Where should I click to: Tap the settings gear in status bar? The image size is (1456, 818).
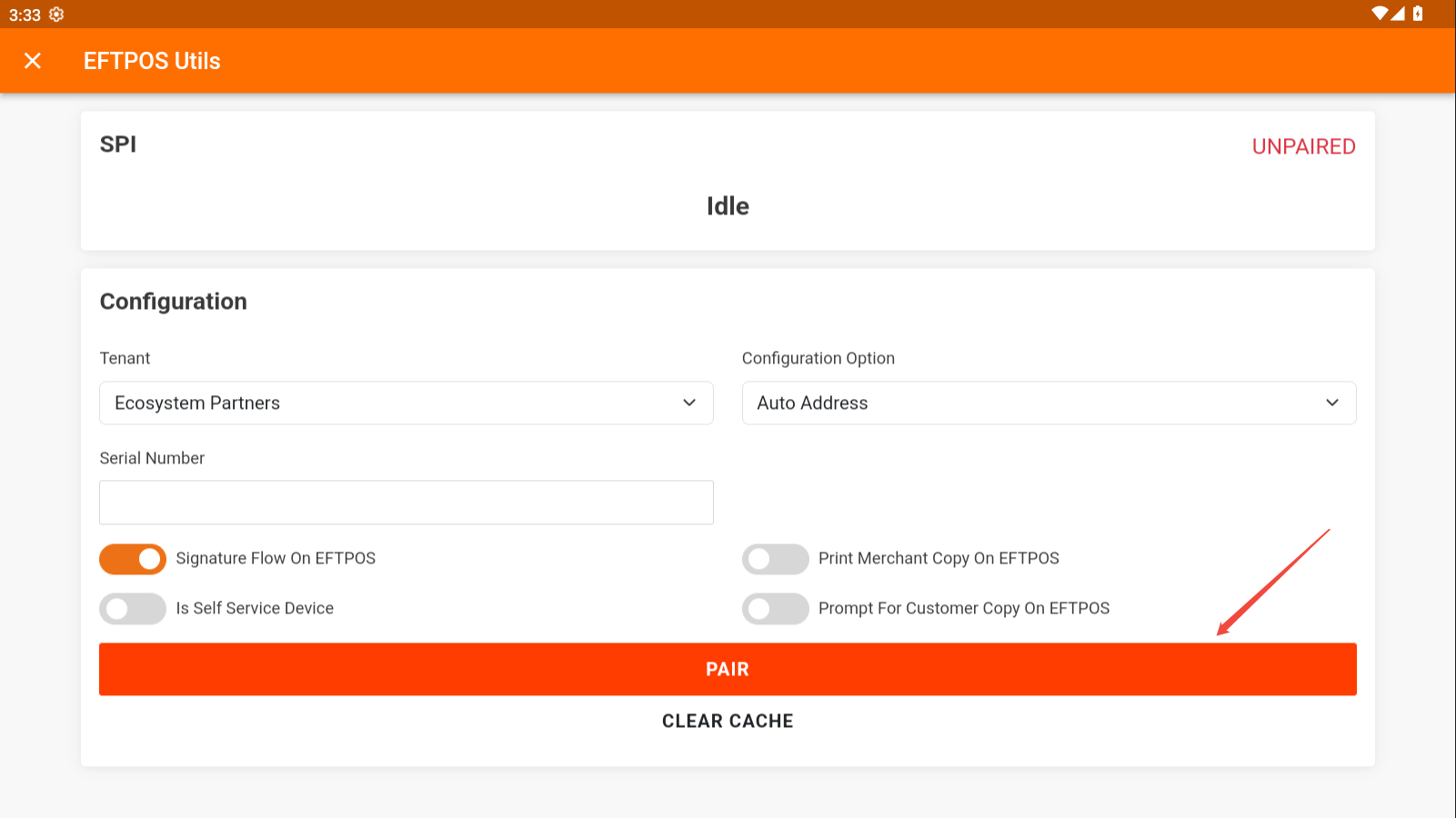[x=56, y=15]
